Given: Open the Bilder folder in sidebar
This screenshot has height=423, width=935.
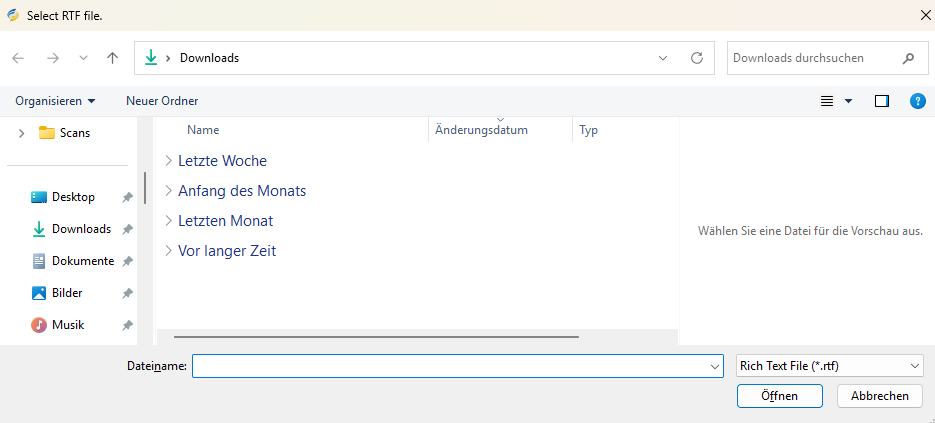Looking at the screenshot, I should 67,293.
